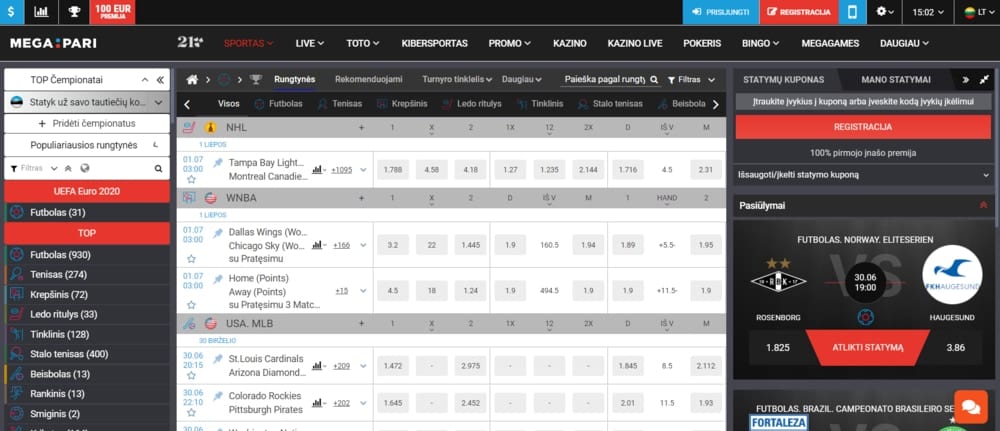Pin the Dallas Wings match
The width and height of the screenshot is (1000, 431).
[x=218, y=233]
